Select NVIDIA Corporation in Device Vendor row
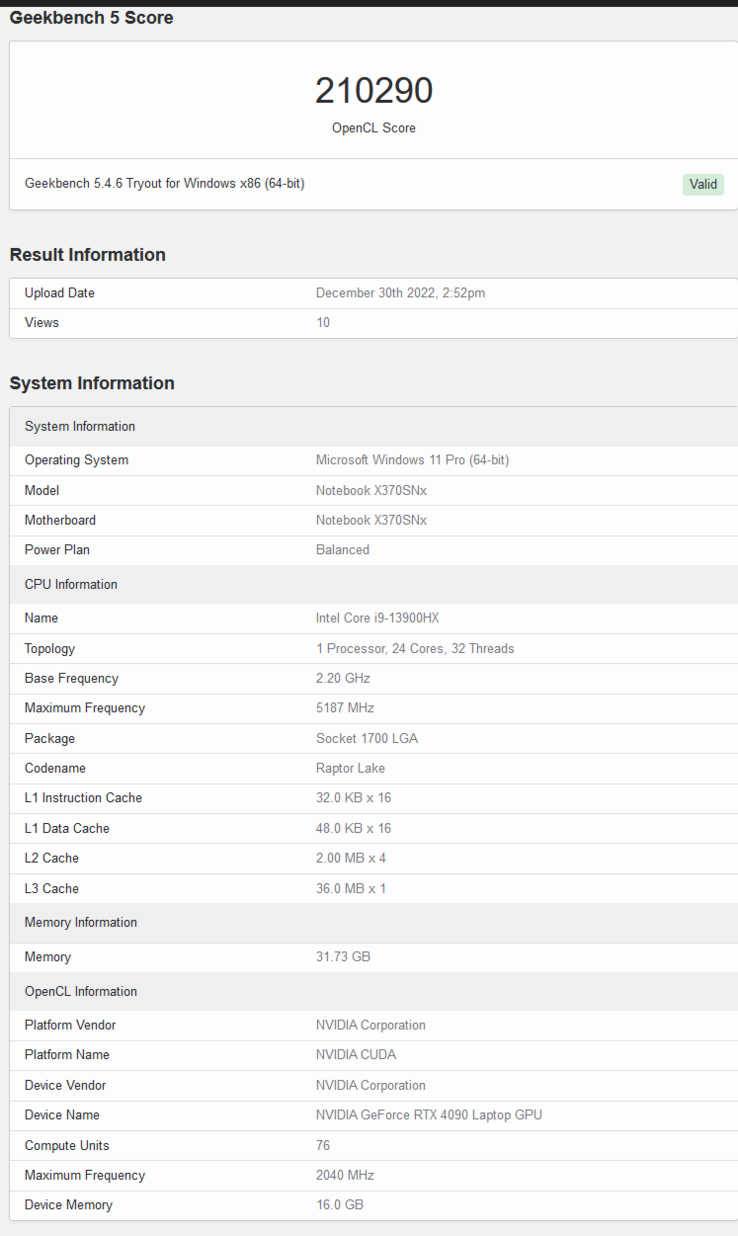Screen dimensions: 738x1236 click(x=371, y=1085)
